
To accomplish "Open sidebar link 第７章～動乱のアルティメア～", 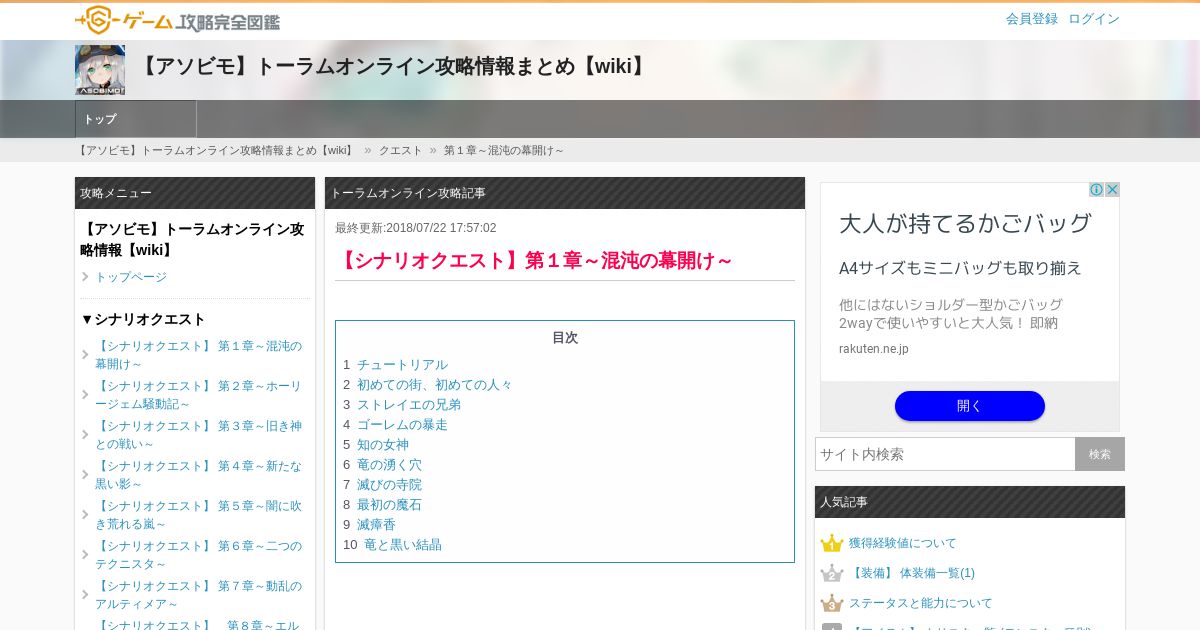I will coord(198,595).
